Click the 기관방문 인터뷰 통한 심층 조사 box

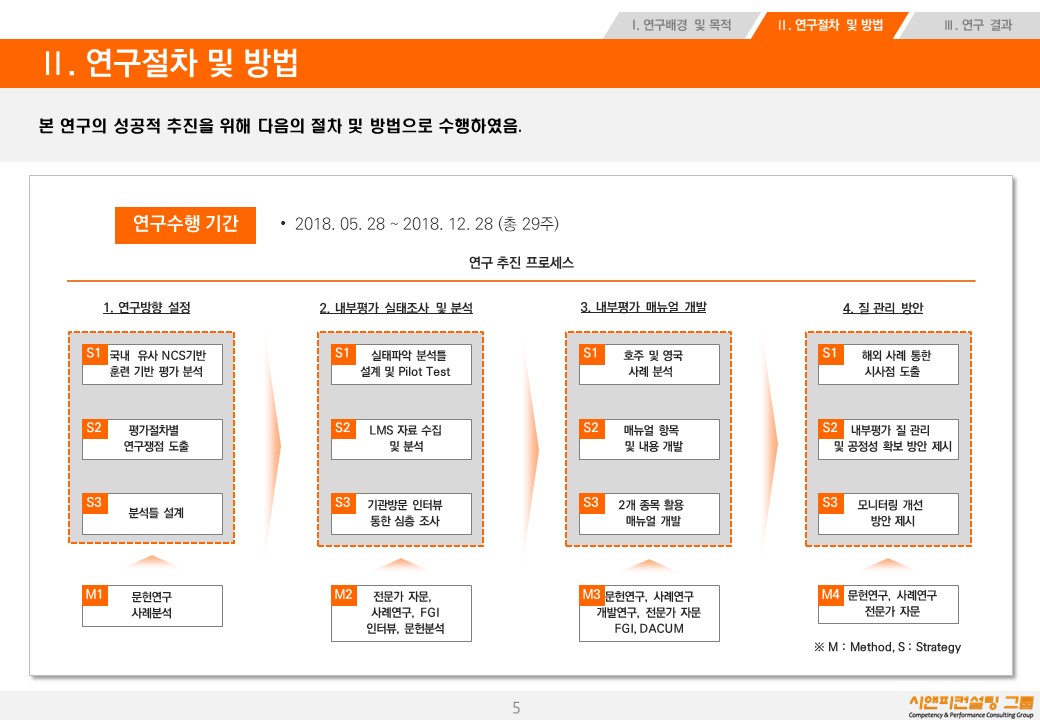click(x=401, y=514)
